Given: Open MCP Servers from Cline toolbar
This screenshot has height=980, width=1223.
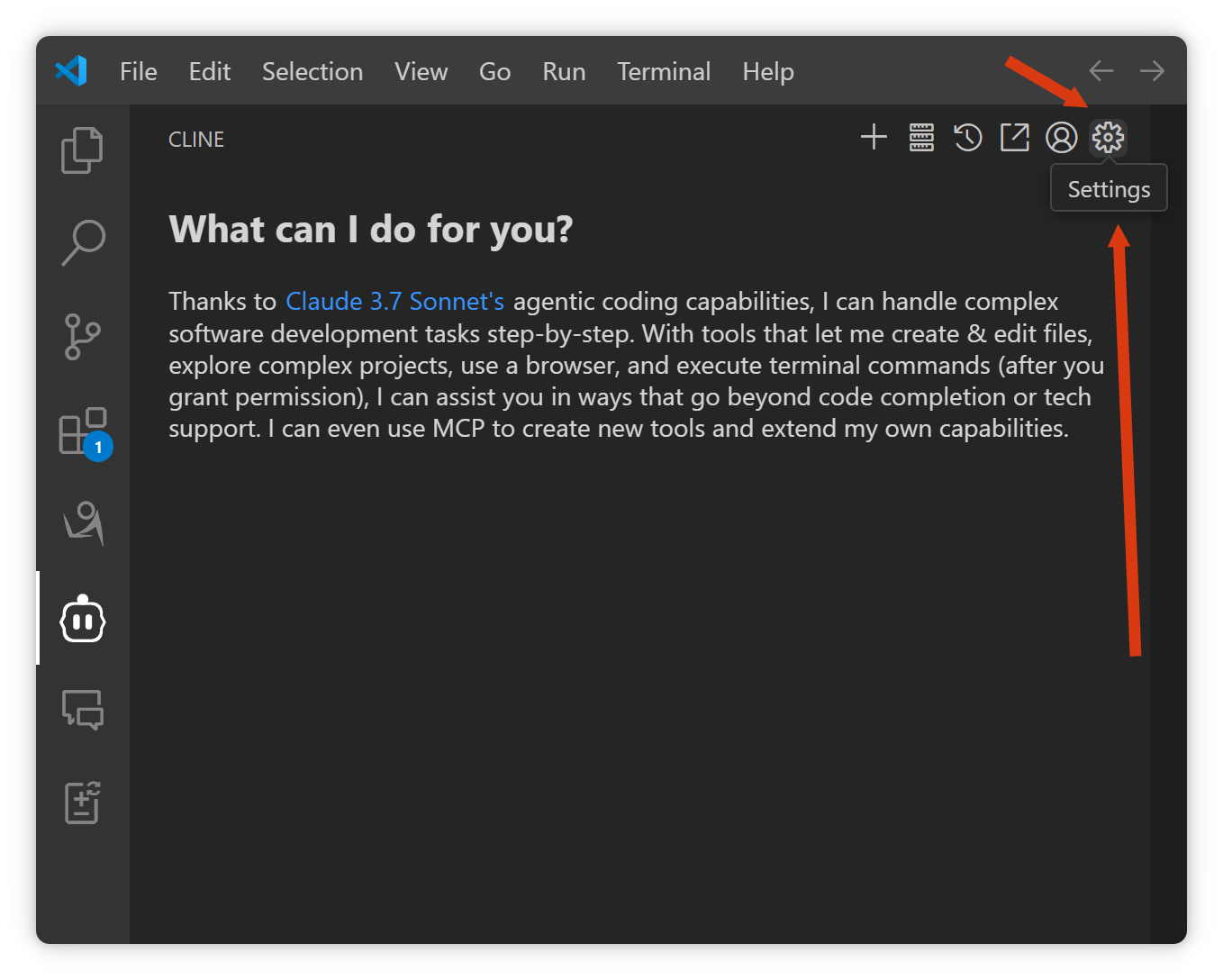Looking at the screenshot, I should coord(921,138).
